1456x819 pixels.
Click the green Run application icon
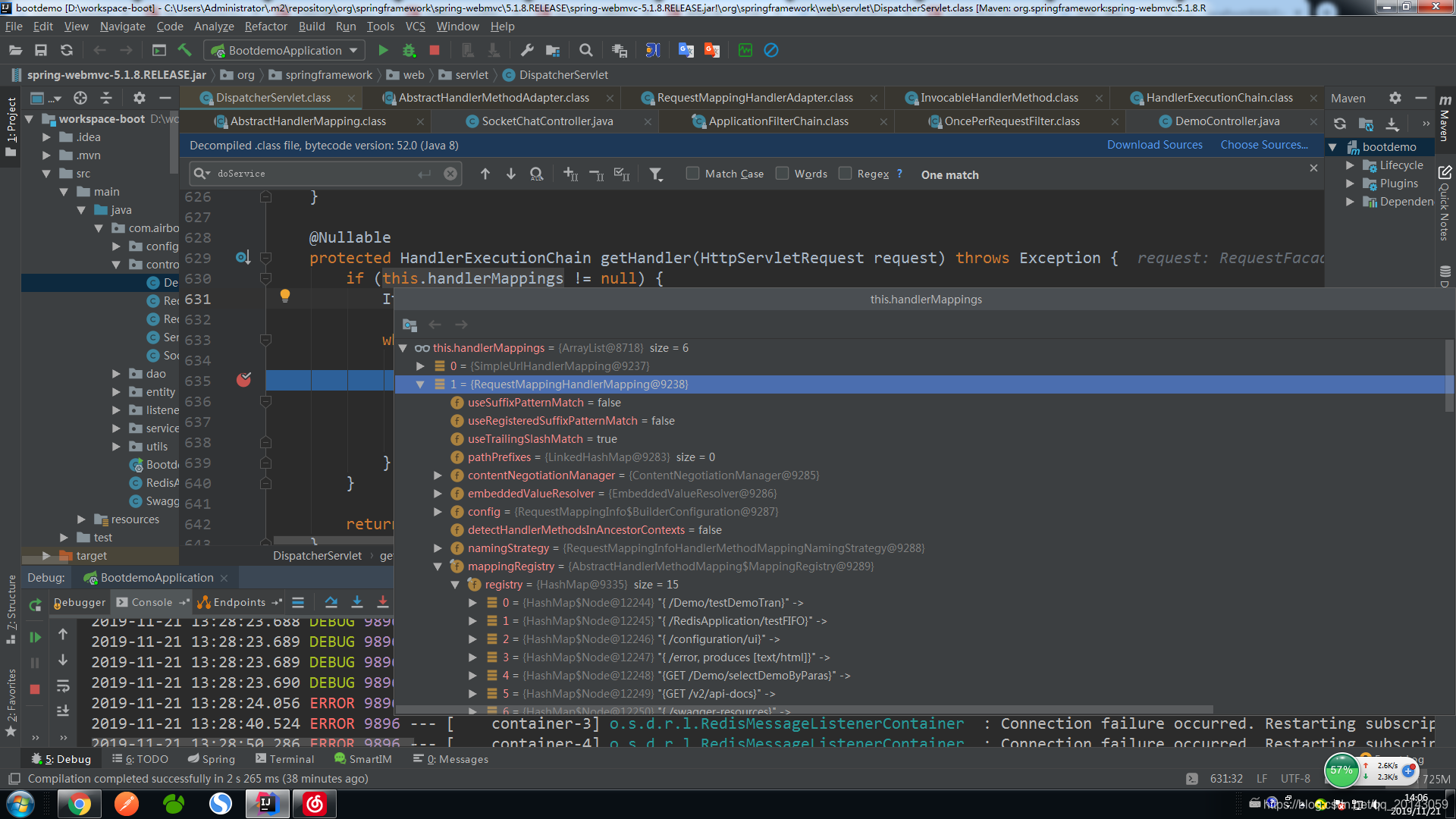[383, 50]
